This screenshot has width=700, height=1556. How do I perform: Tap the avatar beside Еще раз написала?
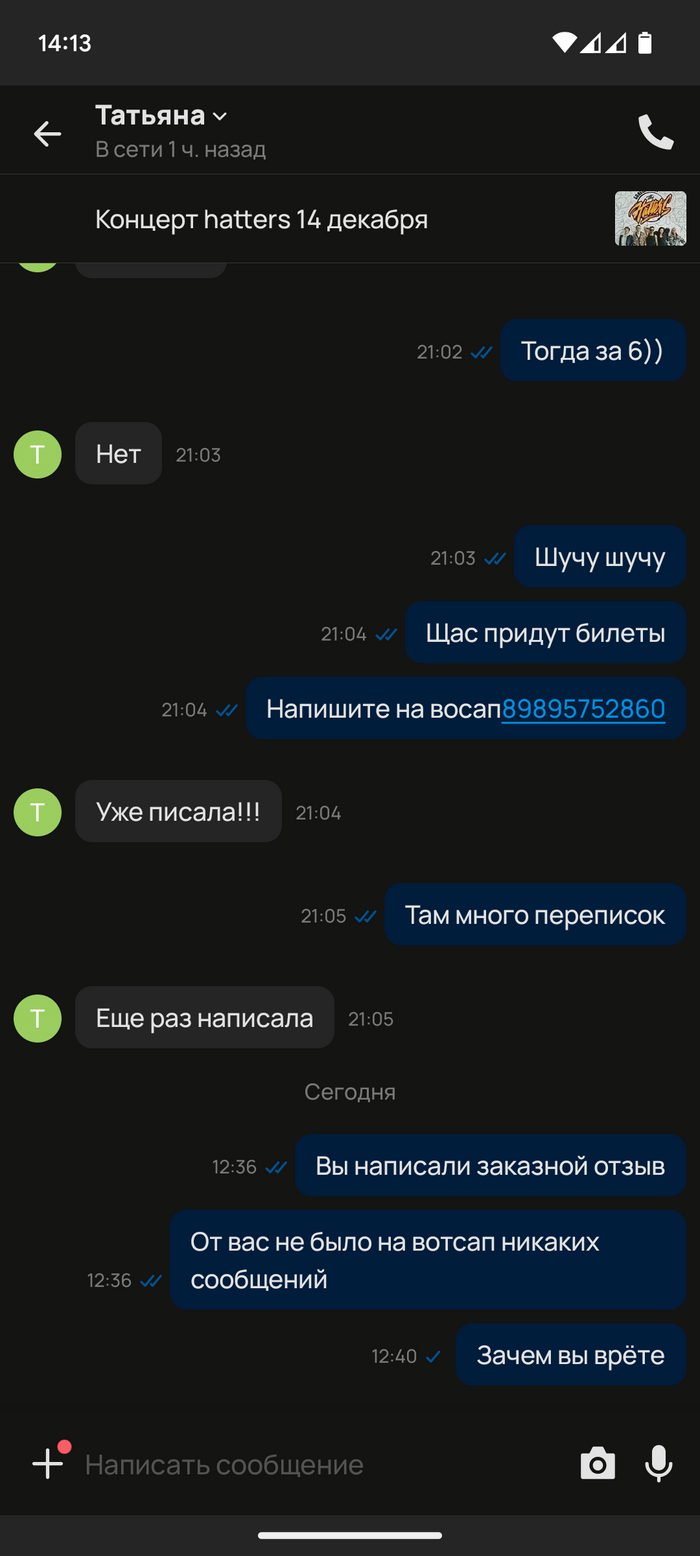coord(38,1018)
